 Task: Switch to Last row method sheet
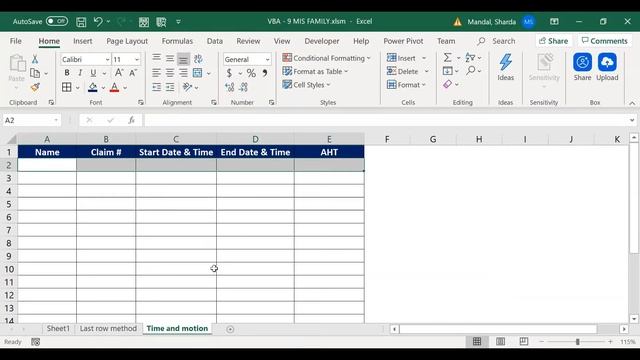108,329
